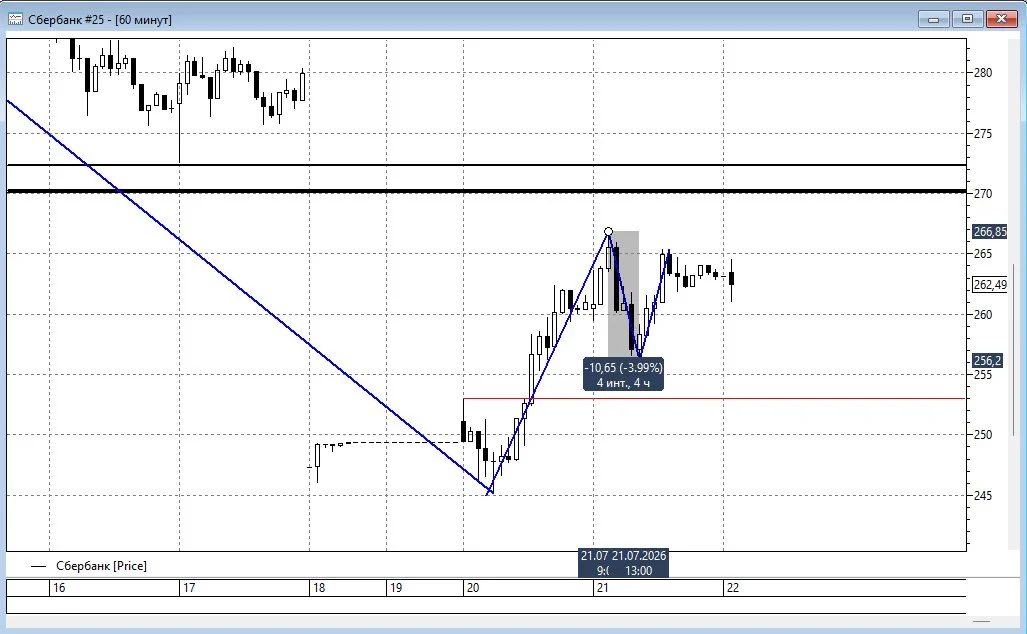Click date 22 on the time axis
Screen dimensions: 1027x634
click(x=733, y=588)
